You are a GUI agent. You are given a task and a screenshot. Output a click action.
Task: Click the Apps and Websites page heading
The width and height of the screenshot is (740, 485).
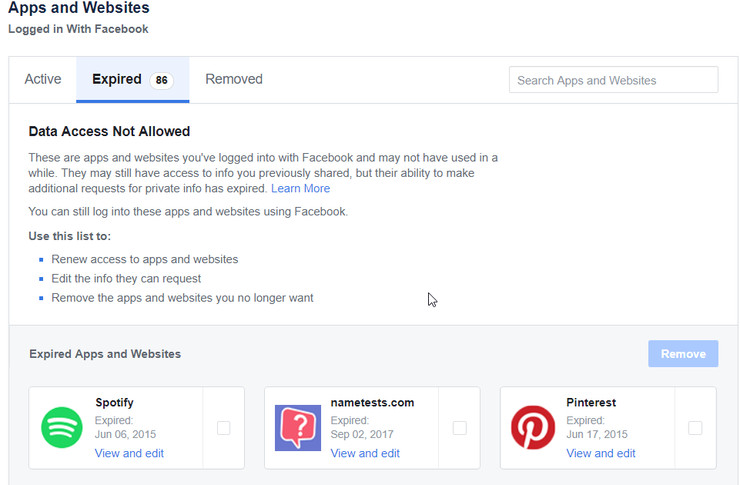tap(78, 8)
